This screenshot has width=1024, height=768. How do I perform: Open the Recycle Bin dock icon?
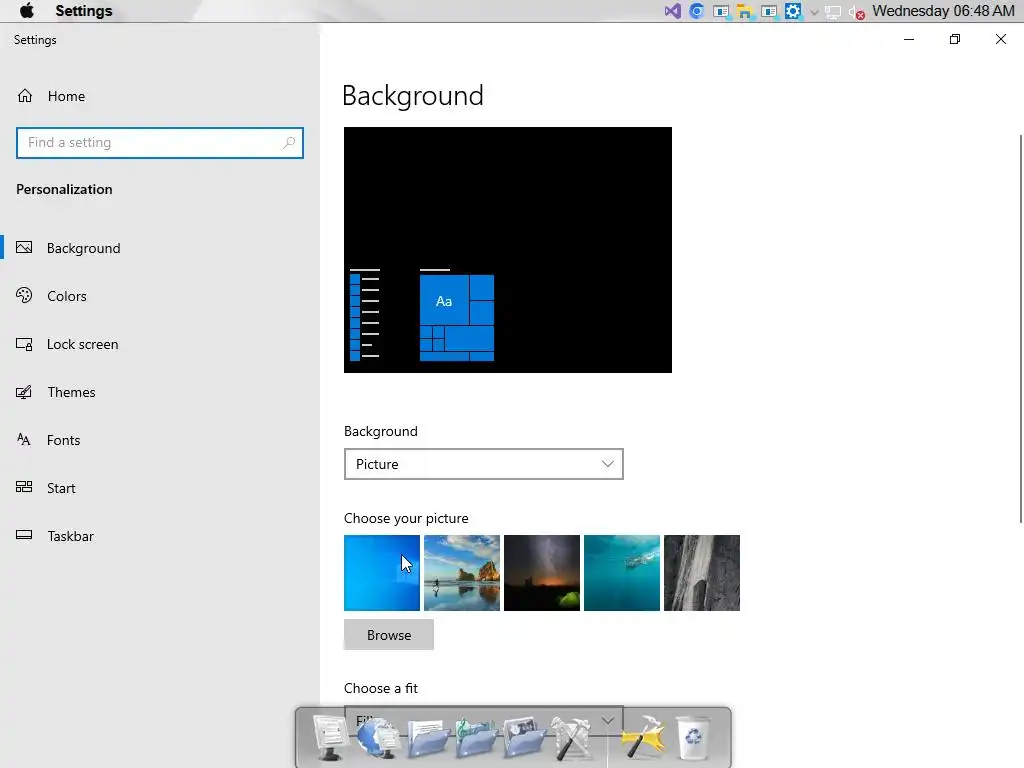tap(692, 738)
